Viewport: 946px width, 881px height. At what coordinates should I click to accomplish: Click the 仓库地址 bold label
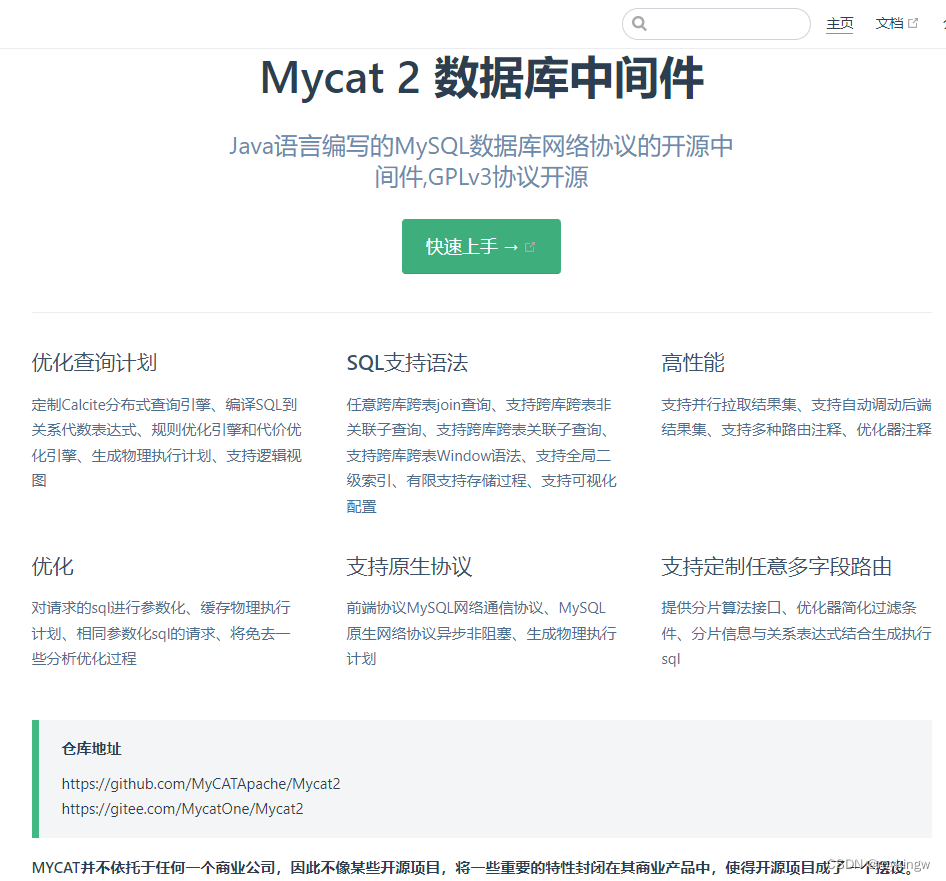point(92,749)
